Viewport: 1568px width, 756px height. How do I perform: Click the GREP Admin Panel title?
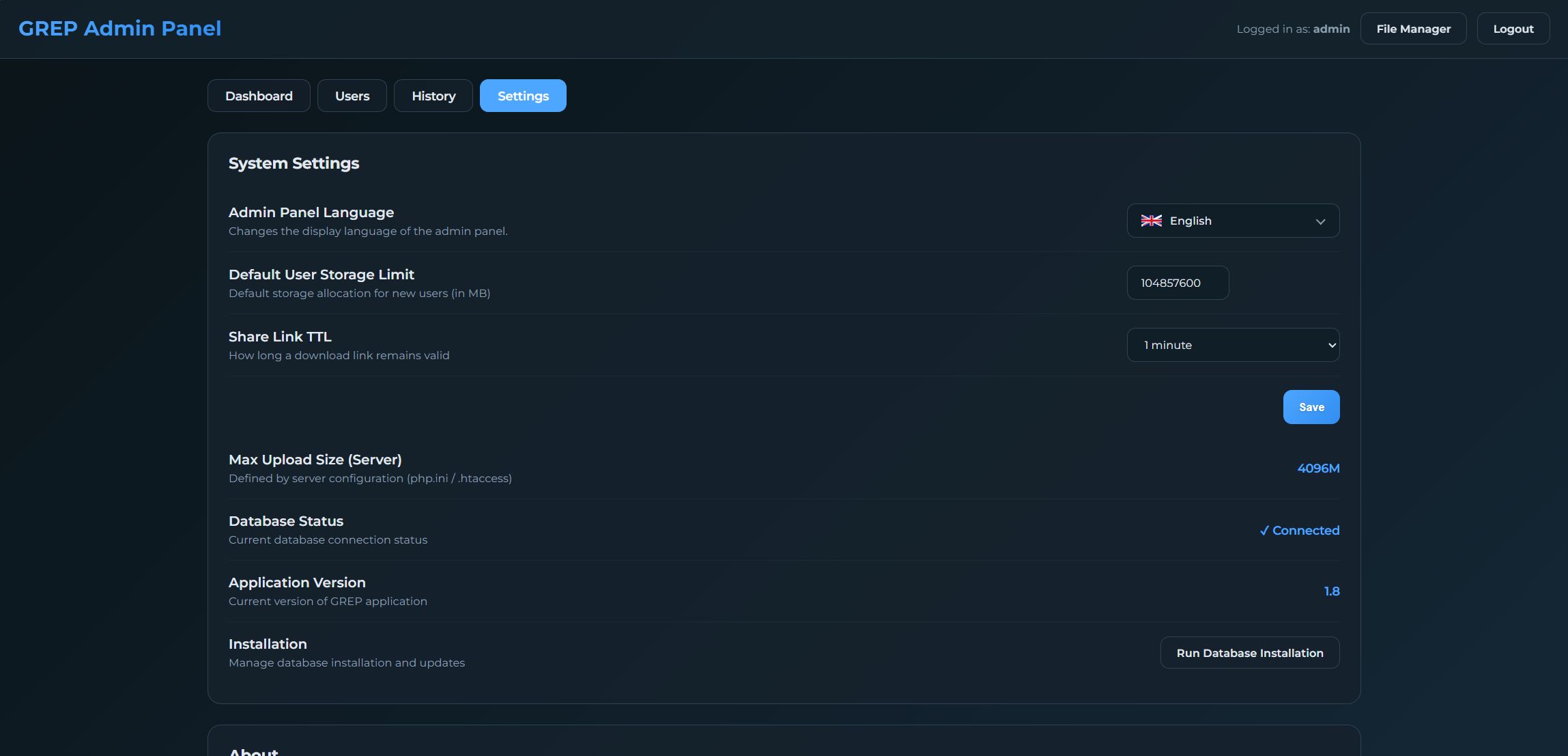(x=120, y=28)
